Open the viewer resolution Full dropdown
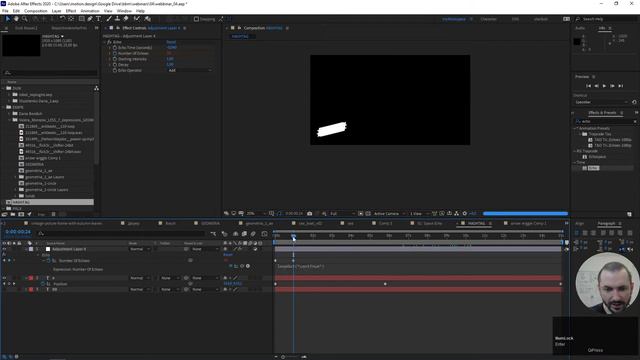This screenshot has width=640, height=360. tap(342, 213)
